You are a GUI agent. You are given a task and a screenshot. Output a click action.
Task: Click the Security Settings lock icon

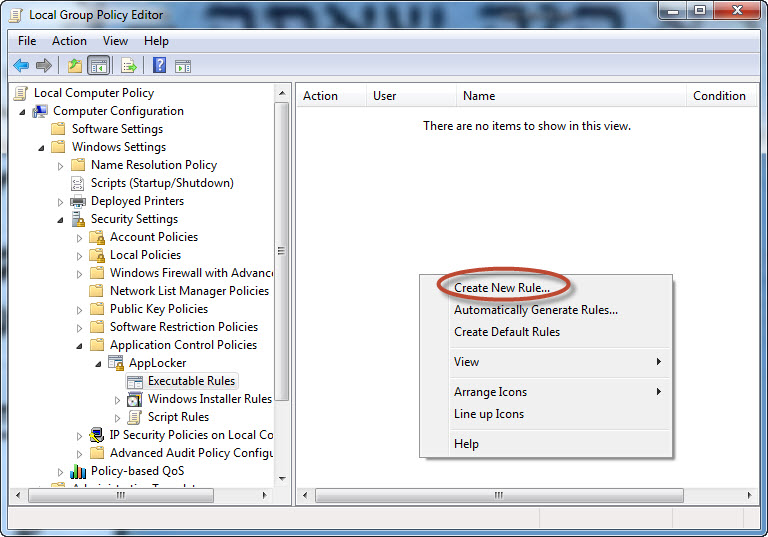[78, 219]
